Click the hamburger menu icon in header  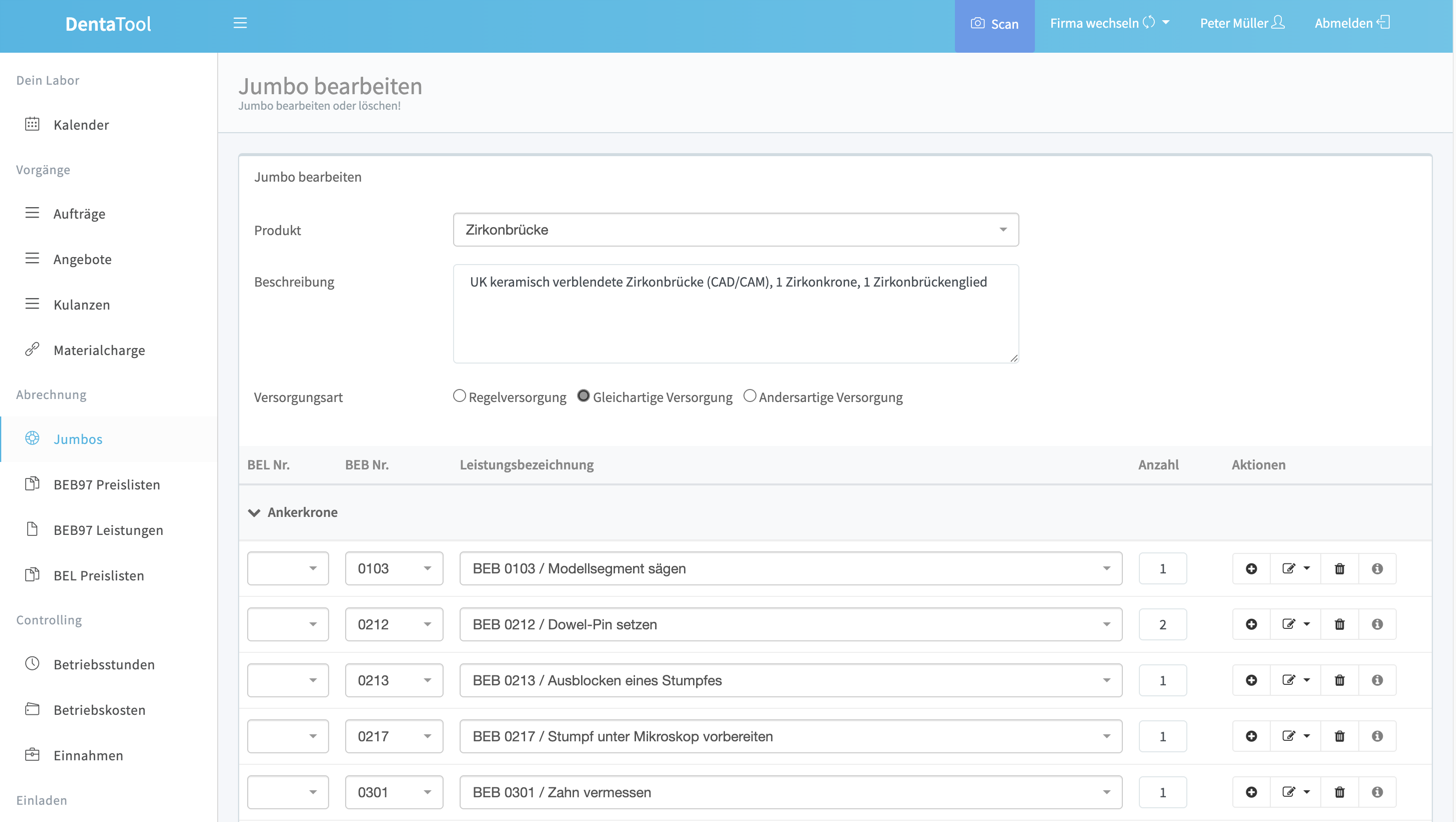click(240, 23)
